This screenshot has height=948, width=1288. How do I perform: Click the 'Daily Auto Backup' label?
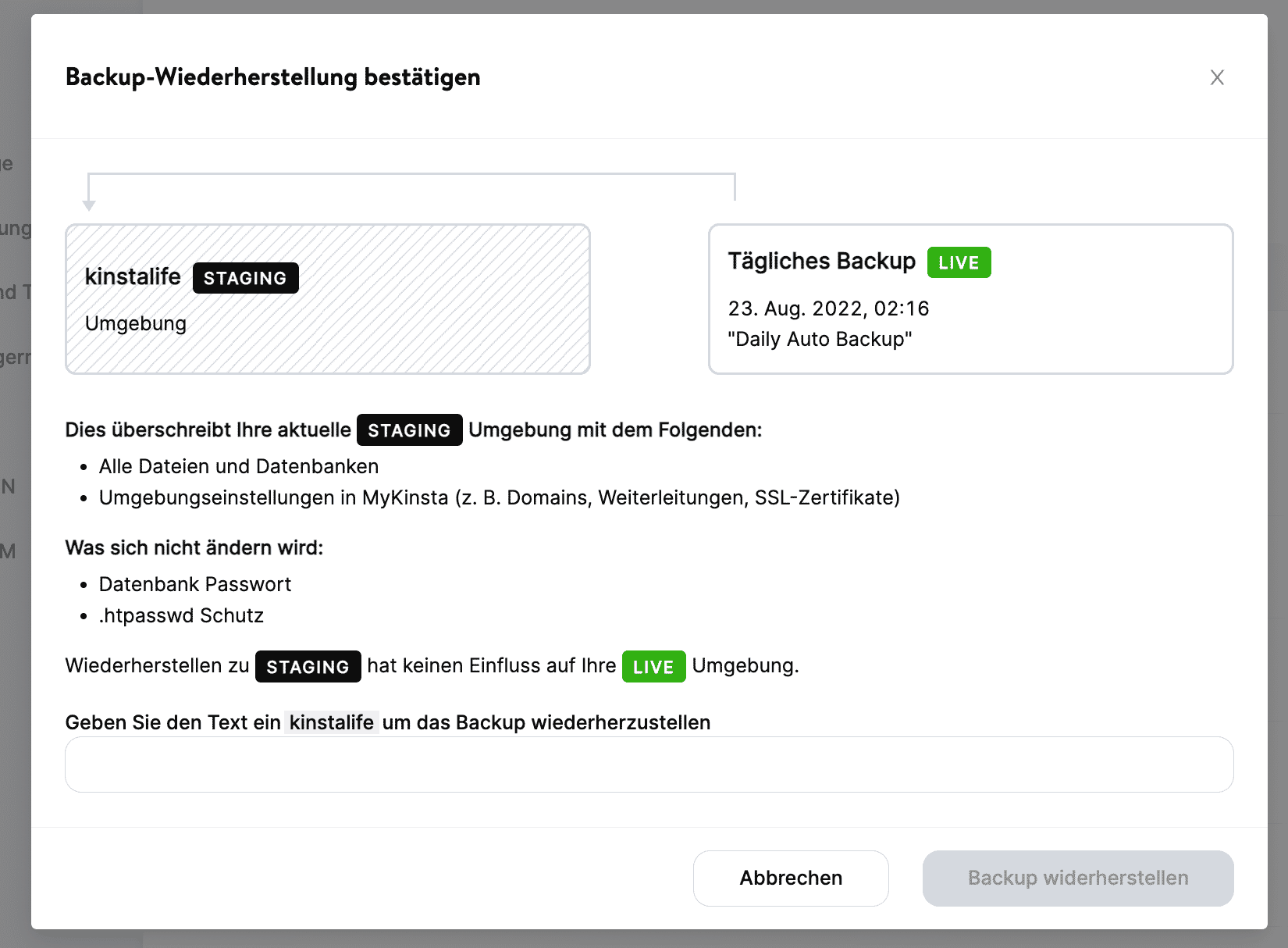coord(819,339)
